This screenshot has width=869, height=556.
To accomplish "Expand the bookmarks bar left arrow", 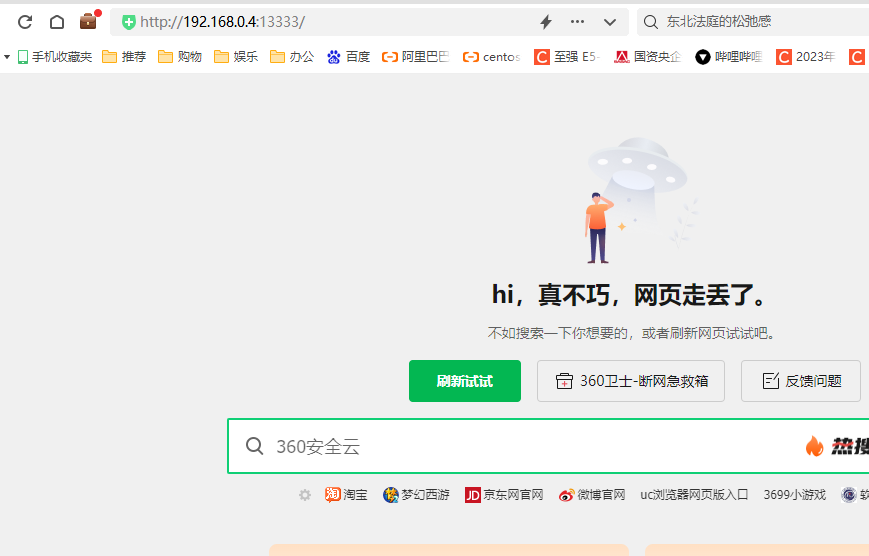I will [x=7, y=57].
